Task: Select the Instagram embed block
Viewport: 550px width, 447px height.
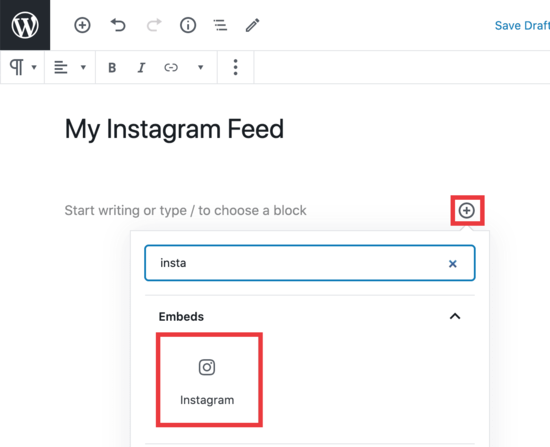Action: [209, 380]
